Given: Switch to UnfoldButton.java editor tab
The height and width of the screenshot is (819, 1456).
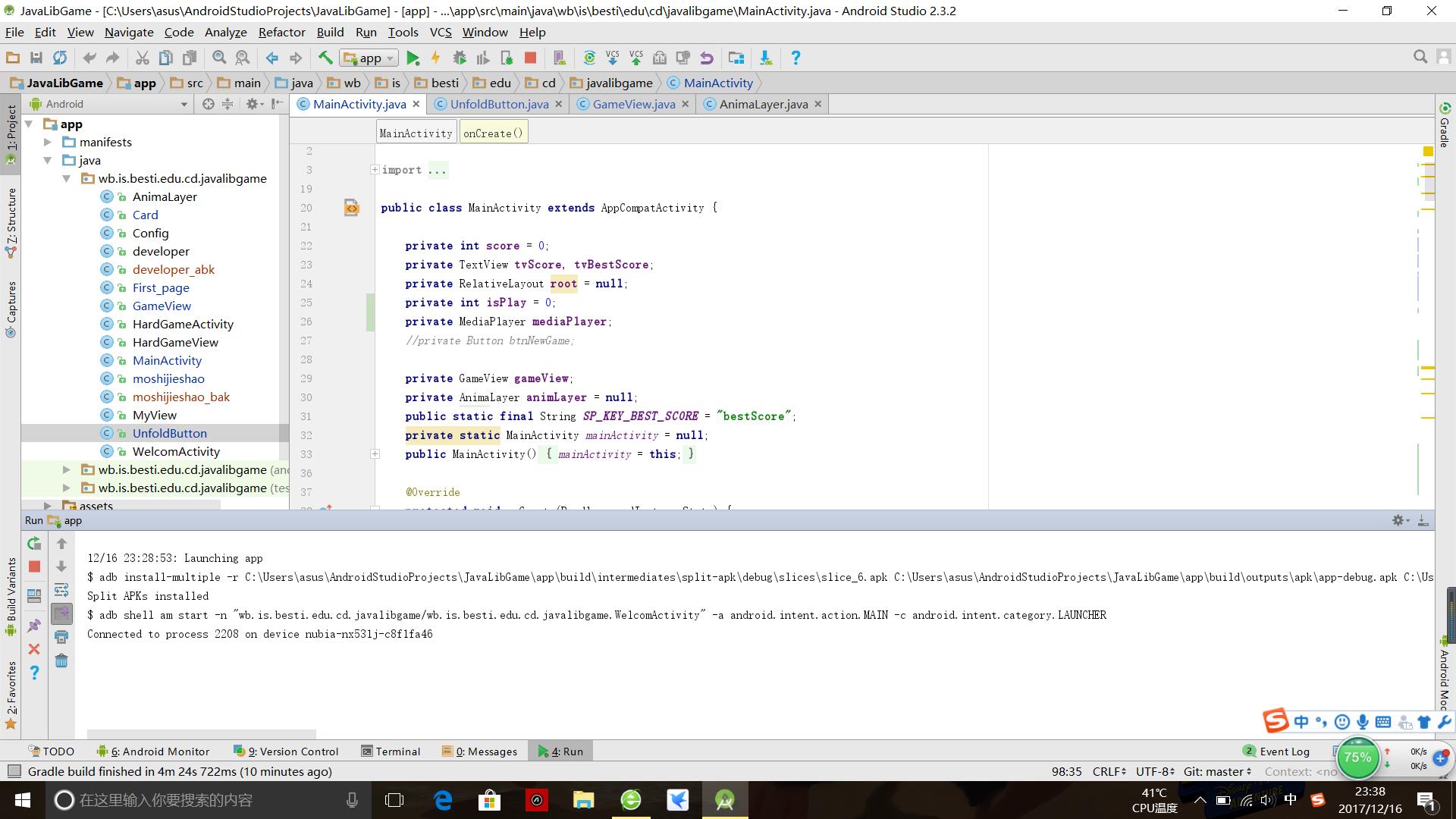Looking at the screenshot, I should point(499,104).
